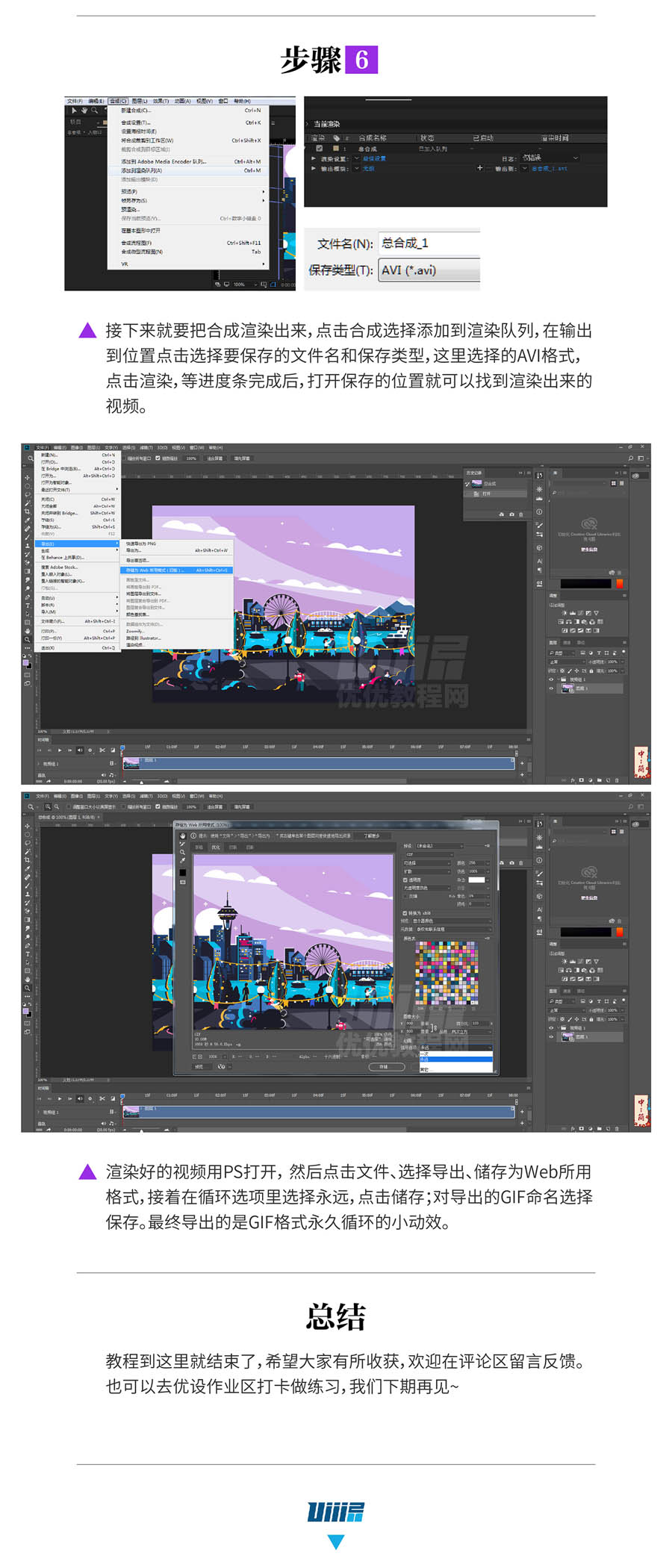The height and width of the screenshot is (1568, 672).
Task: Play the timeline in the File-menu Photoshop window
Action: point(60,750)
